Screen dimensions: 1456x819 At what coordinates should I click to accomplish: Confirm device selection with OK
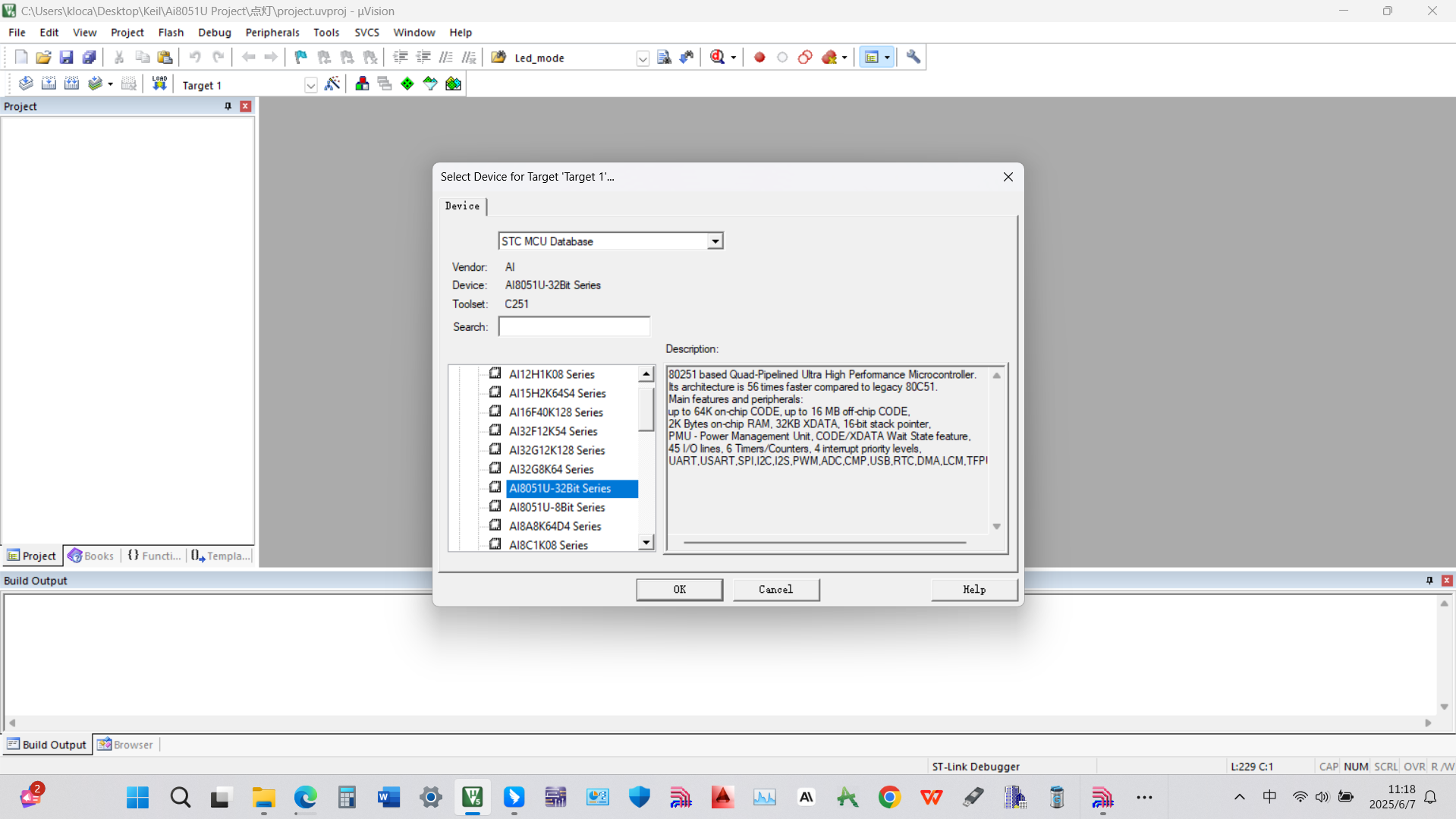(679, 590)
